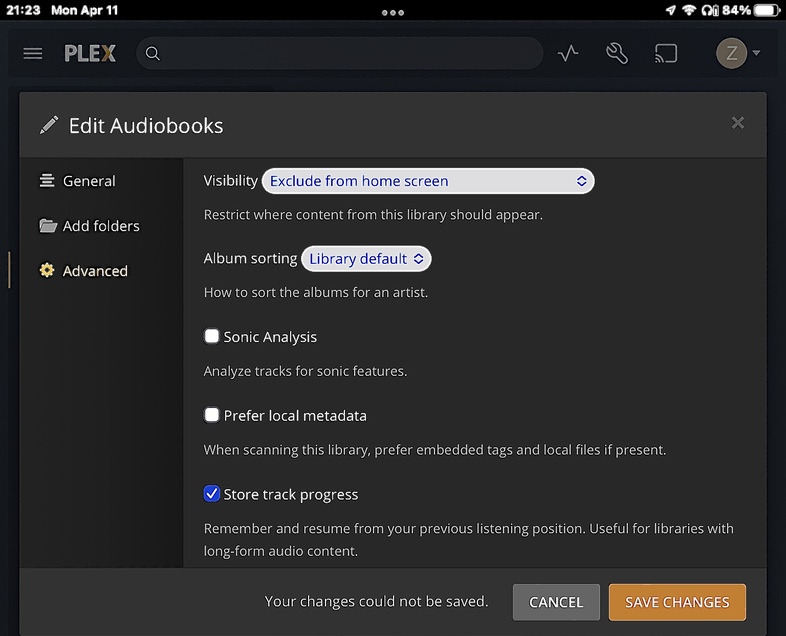Expand the Album sorting dropdown
This screenshot has width=786, height=636.
pos(366,259)
